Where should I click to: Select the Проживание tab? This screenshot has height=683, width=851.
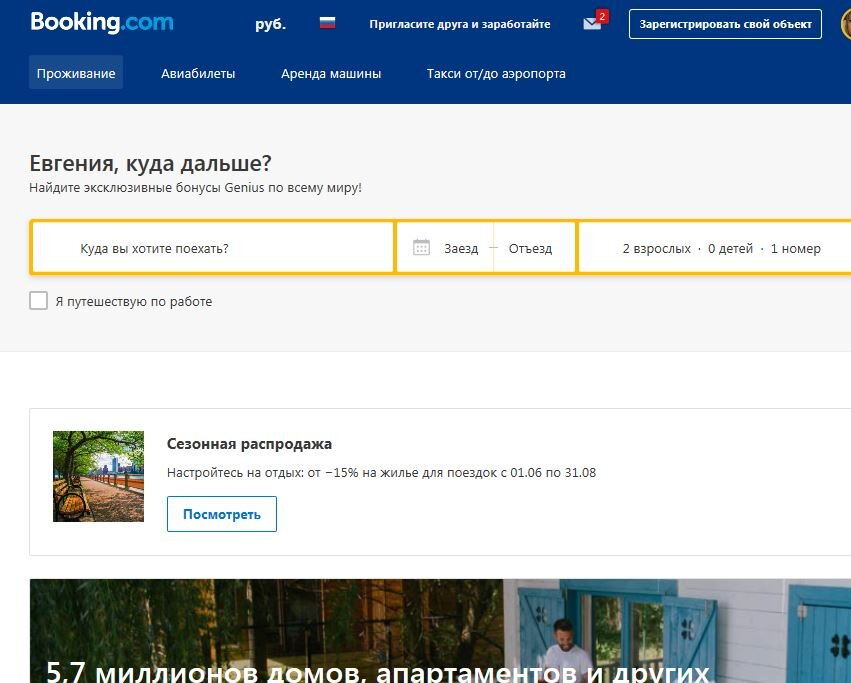click(x=76, y=73)
